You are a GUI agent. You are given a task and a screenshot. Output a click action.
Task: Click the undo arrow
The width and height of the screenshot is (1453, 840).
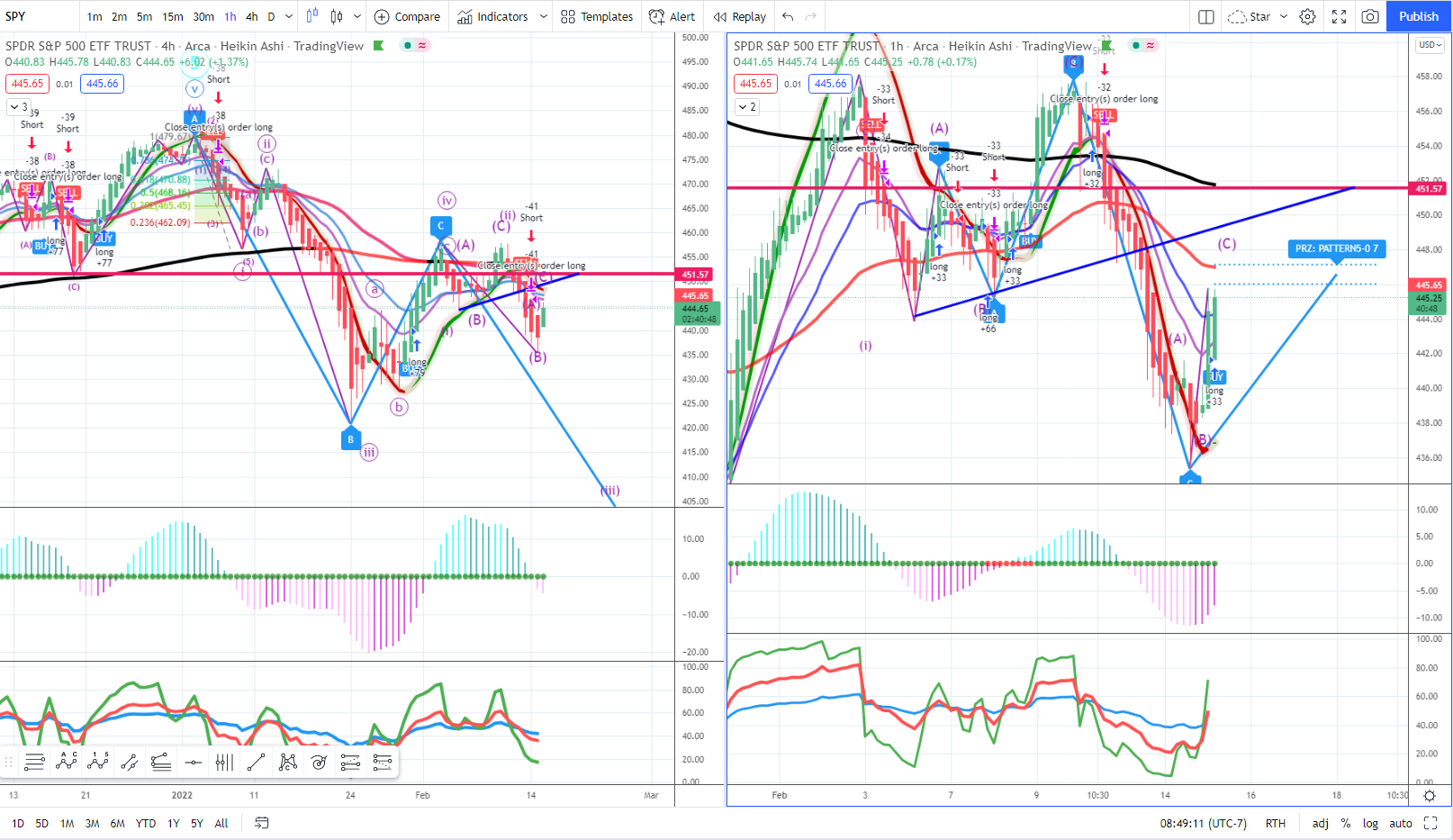click(789, 16)
